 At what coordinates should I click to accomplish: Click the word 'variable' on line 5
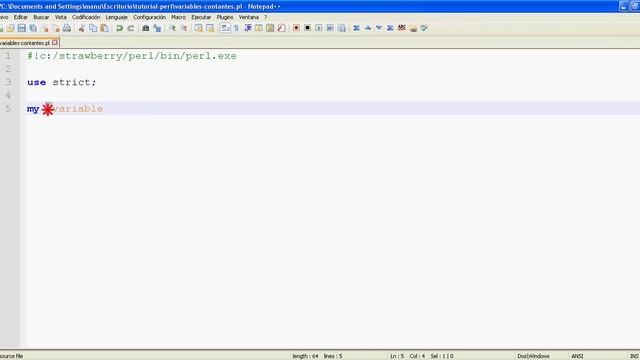point(78,109)
